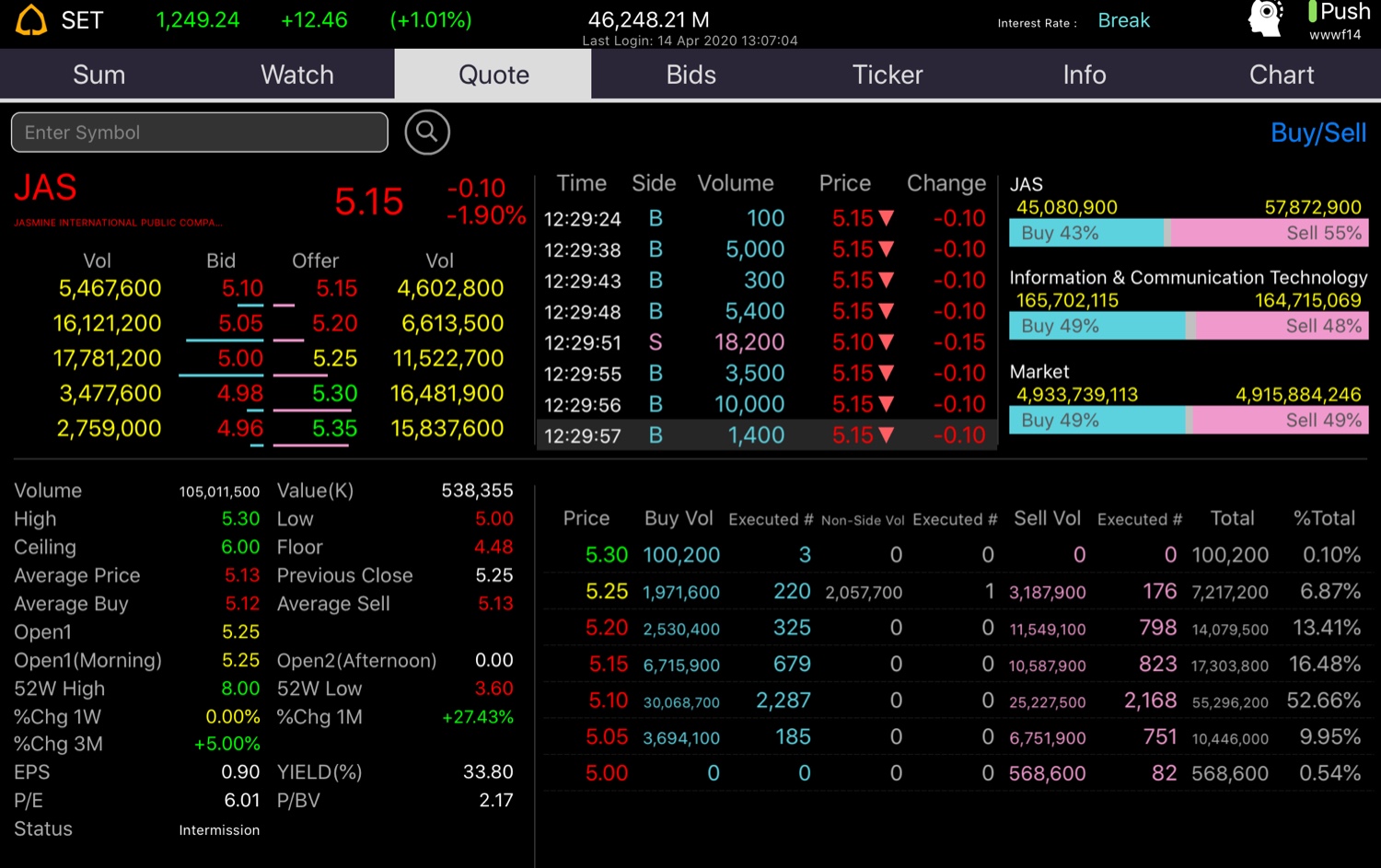
Task: Click the 52.66% total value
Action: 1323,700
